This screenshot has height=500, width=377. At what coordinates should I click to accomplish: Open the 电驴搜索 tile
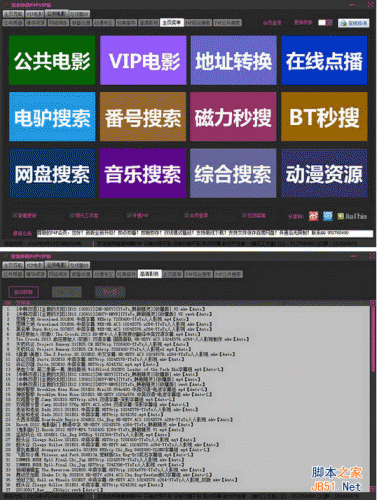(x=52, y=117)
